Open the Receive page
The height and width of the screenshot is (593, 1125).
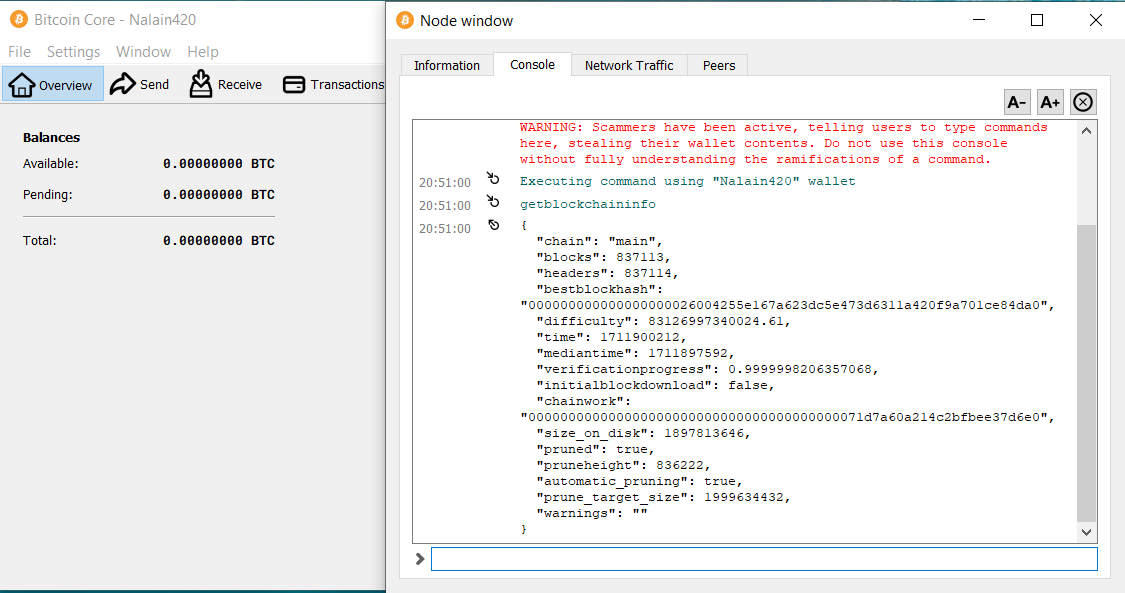coord(225,85)
